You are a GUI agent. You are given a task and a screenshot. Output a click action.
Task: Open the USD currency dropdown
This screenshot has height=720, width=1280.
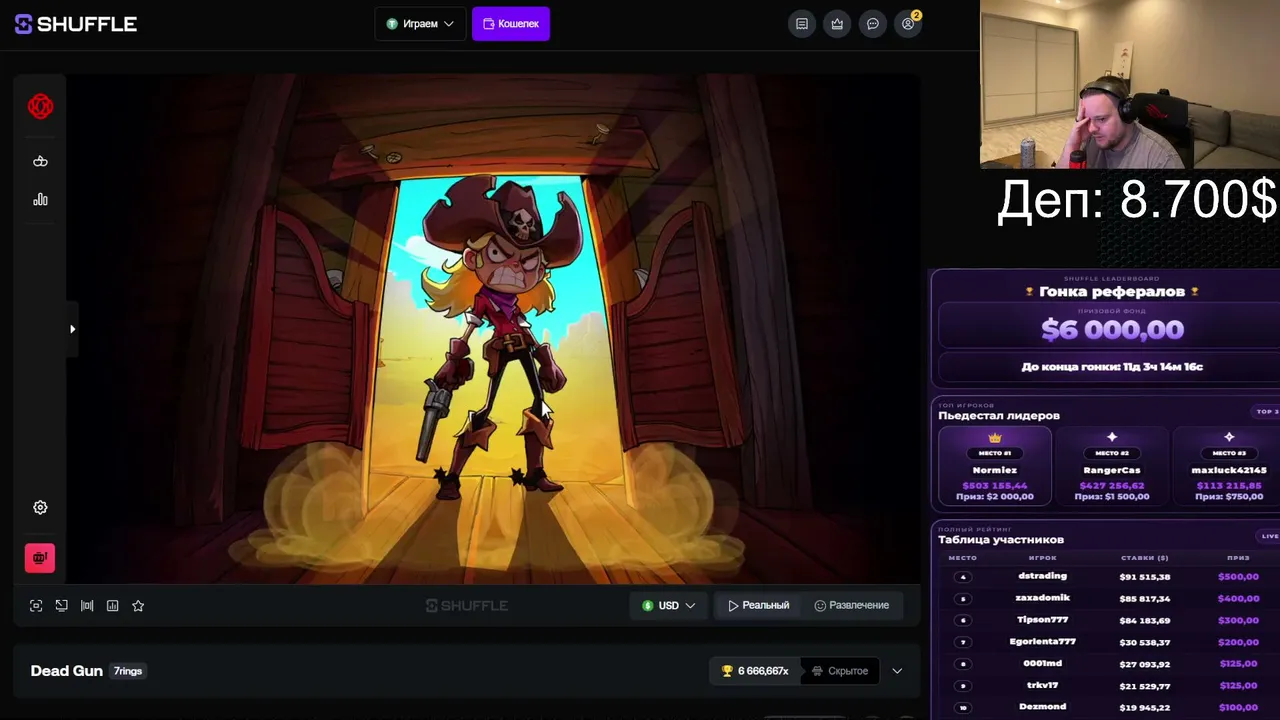pos(669,605)
